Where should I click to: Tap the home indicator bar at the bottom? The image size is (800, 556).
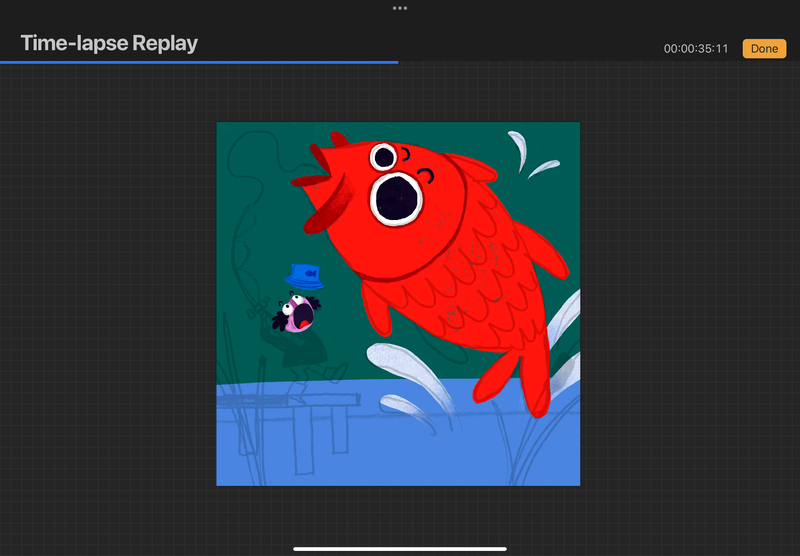pos(400,548)
